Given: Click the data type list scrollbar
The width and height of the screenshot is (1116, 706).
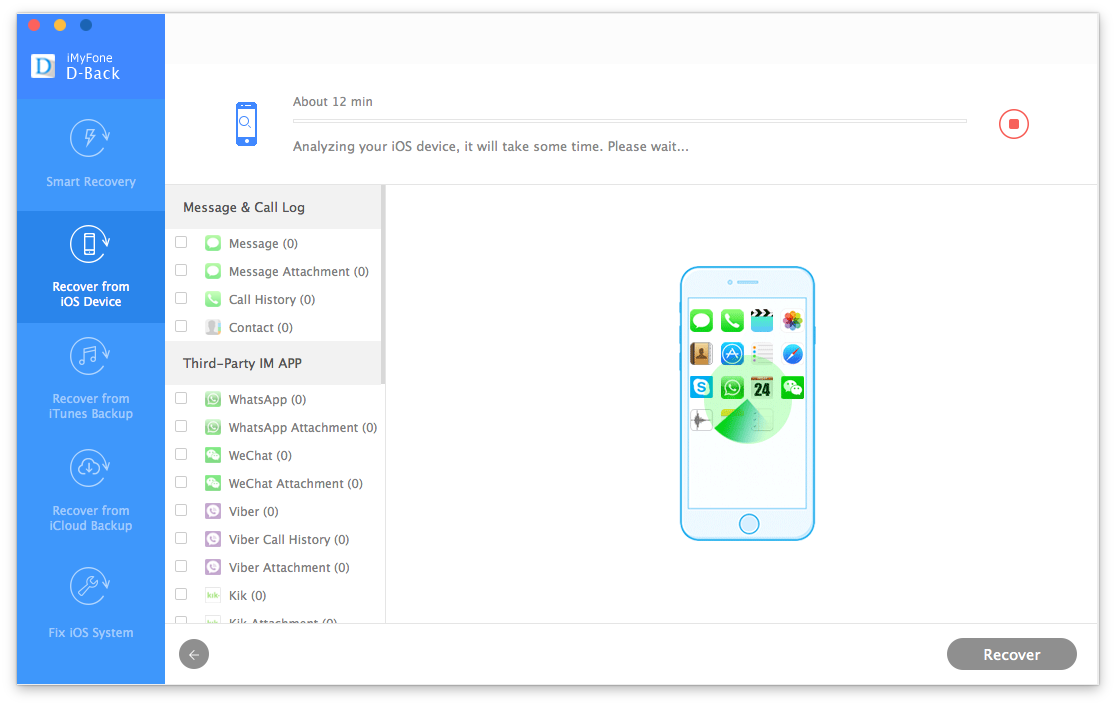Looking at the screenshot, I should tap(383, 285).
